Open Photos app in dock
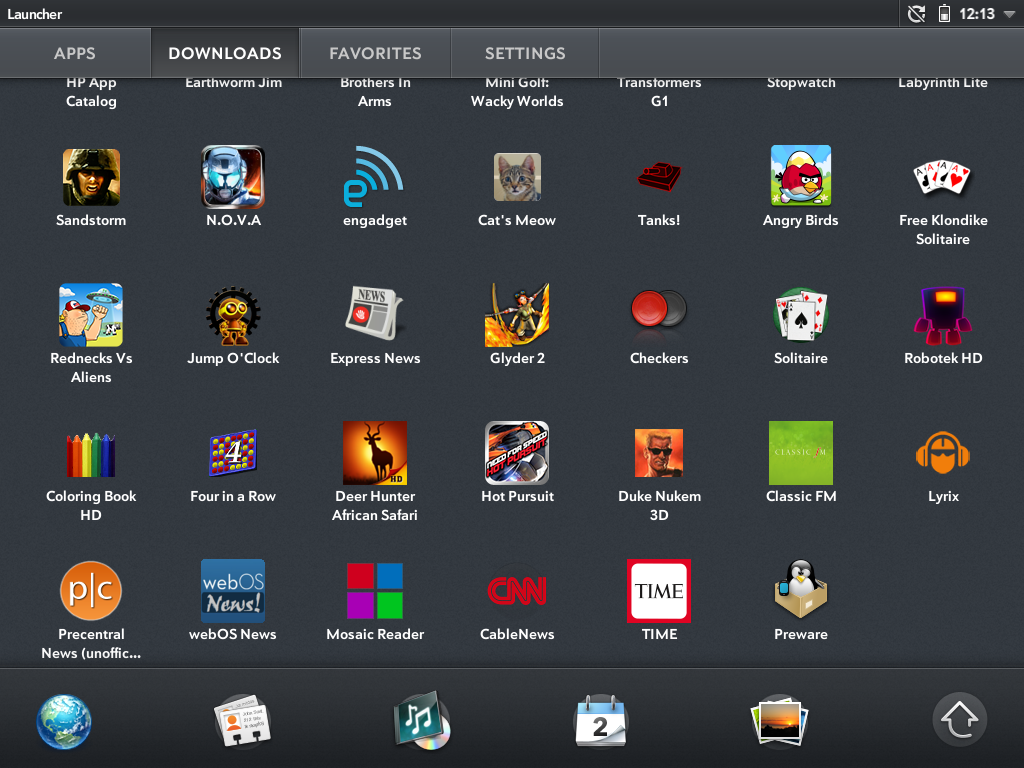Viewport: 1024px width, 768px height. [x=779, y=721]
